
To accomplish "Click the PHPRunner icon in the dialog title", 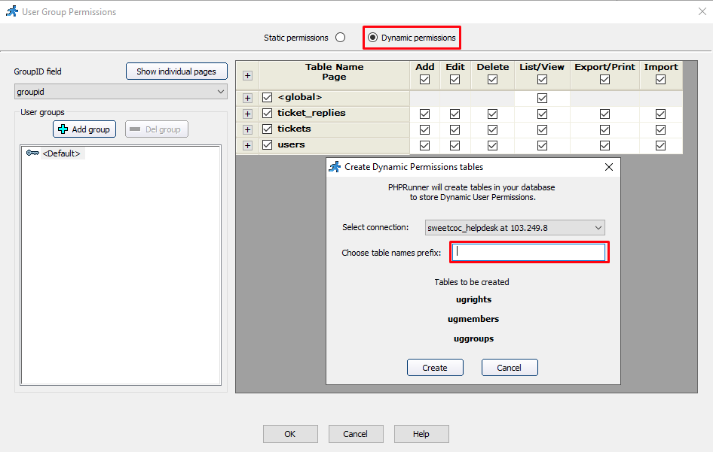I will tap(335, 167).
